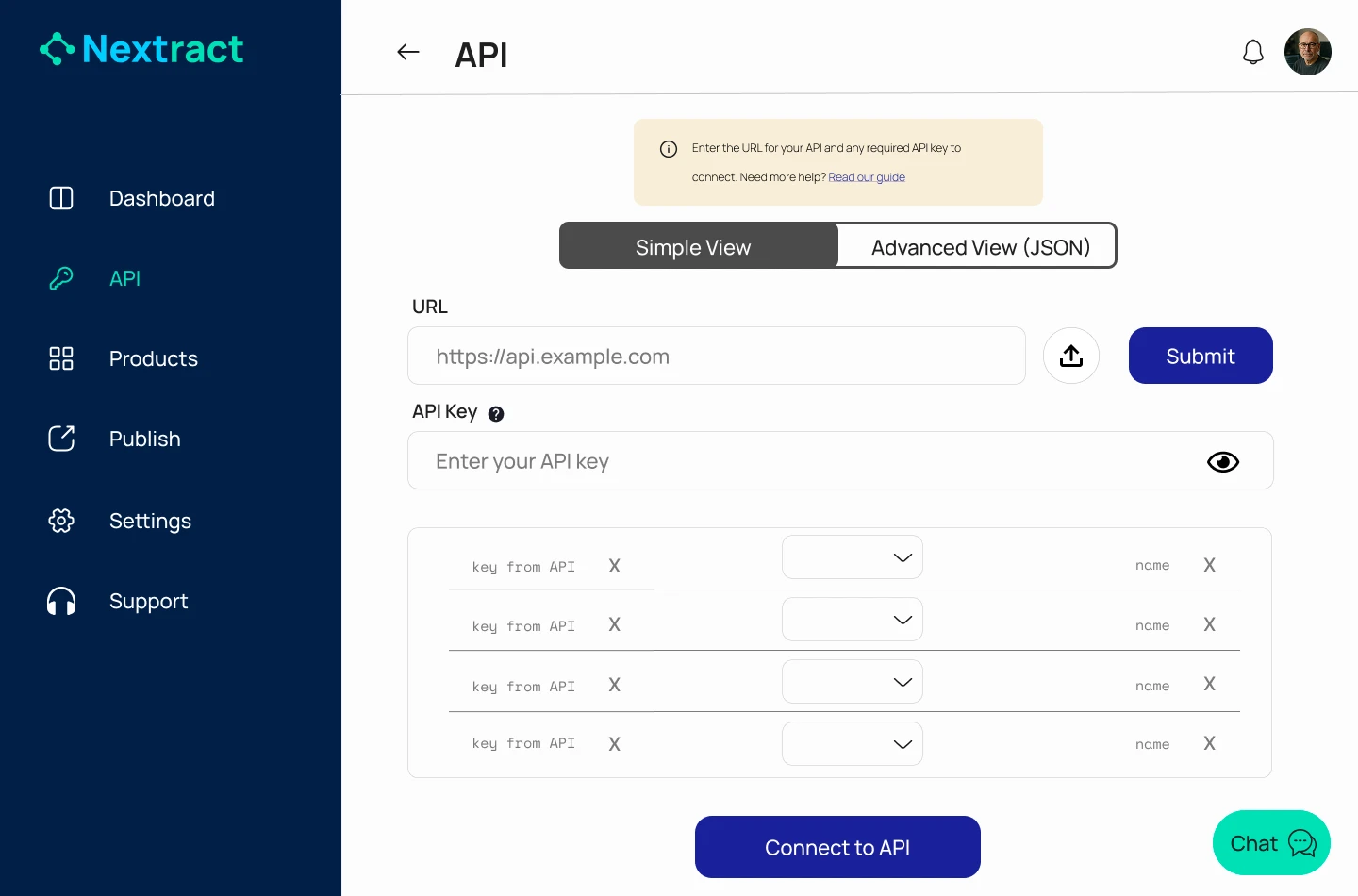
Task: Open the Dashboard sidebar icon
Action: pyautogui.click(x=61, y=198)
